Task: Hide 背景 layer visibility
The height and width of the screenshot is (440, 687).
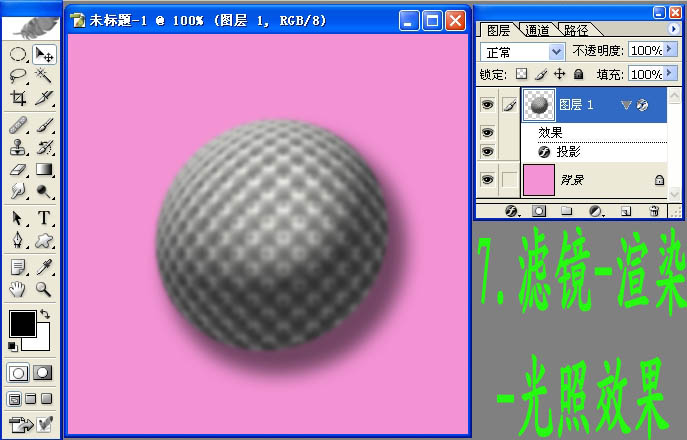Action: pos(488,180)
